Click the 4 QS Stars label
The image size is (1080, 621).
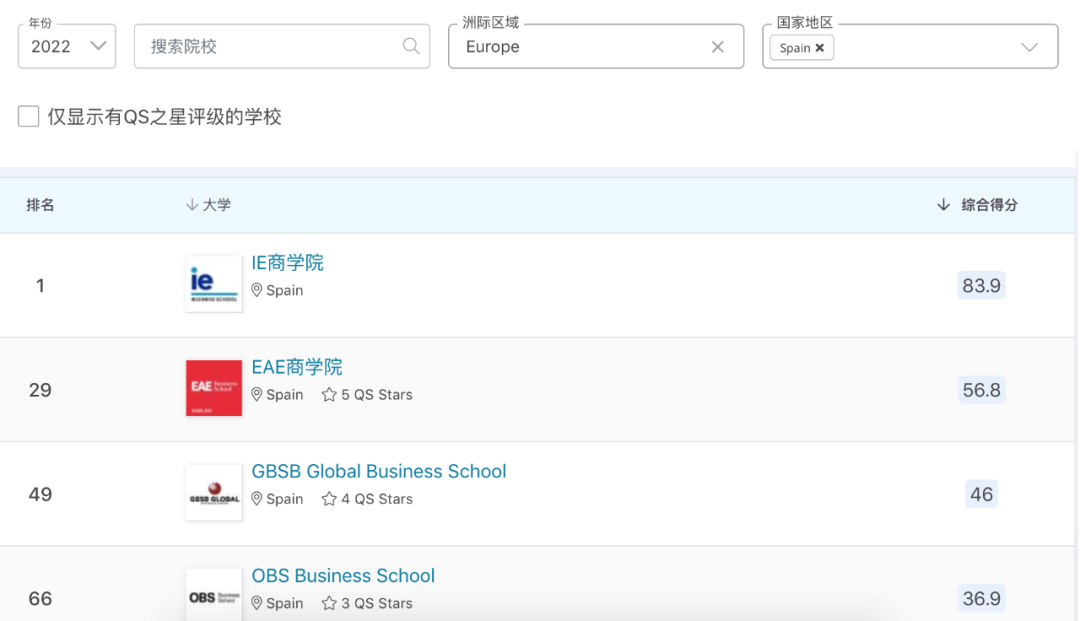377,498
